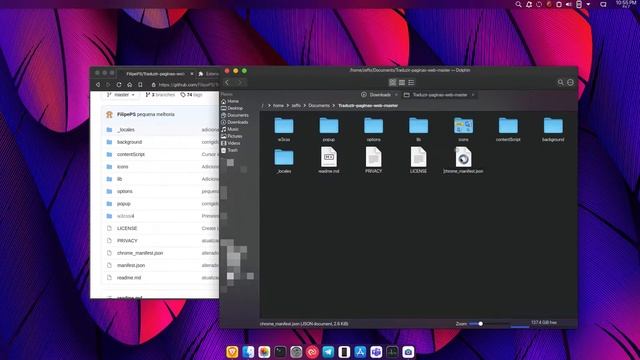
Task: Click 'home' in the Dolphin breadcrumb
Action: pos(278,105)
